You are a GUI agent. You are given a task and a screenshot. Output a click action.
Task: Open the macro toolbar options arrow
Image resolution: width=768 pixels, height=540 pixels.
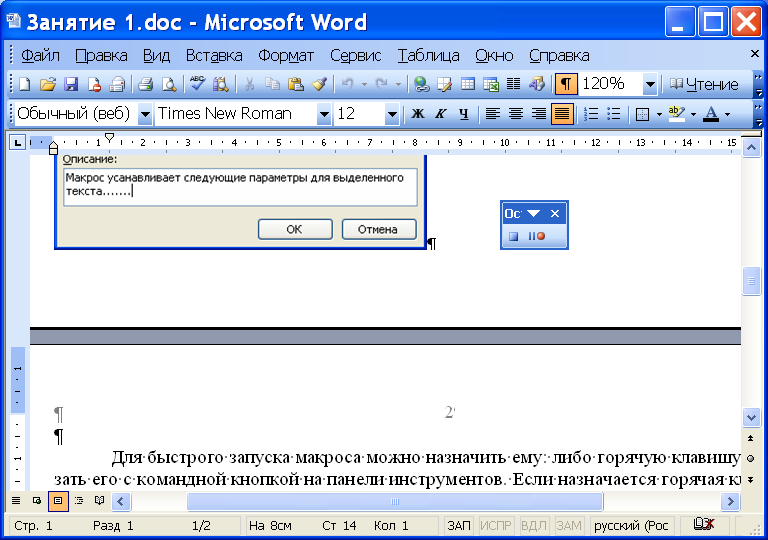[533, 214]
